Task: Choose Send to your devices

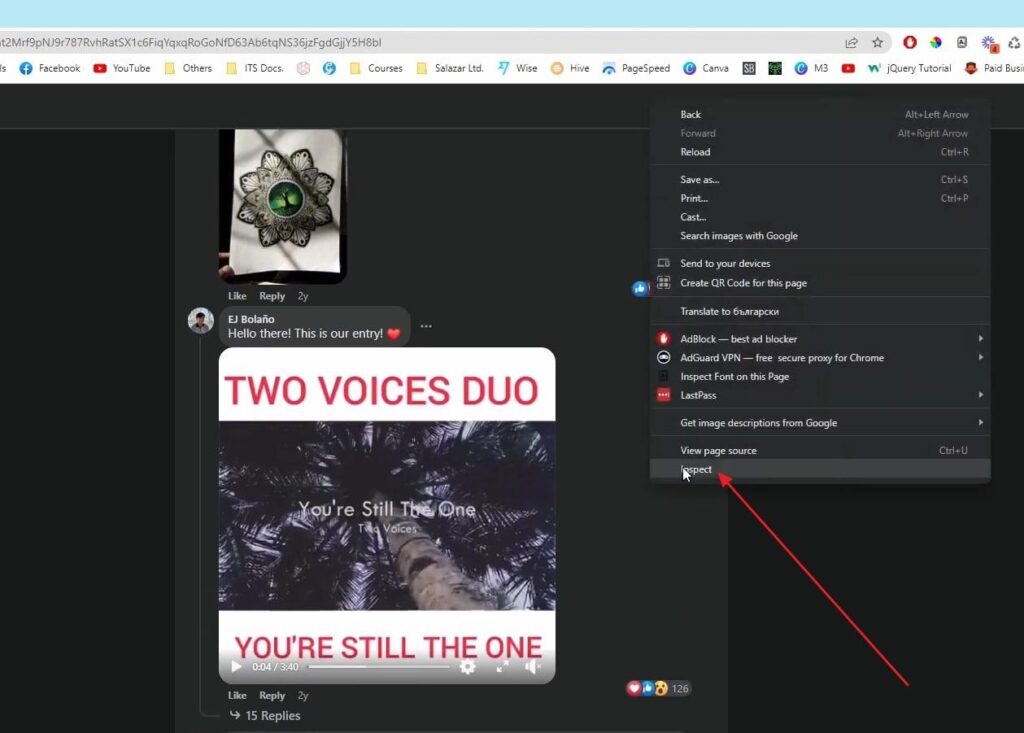Action: coord(820,263)
